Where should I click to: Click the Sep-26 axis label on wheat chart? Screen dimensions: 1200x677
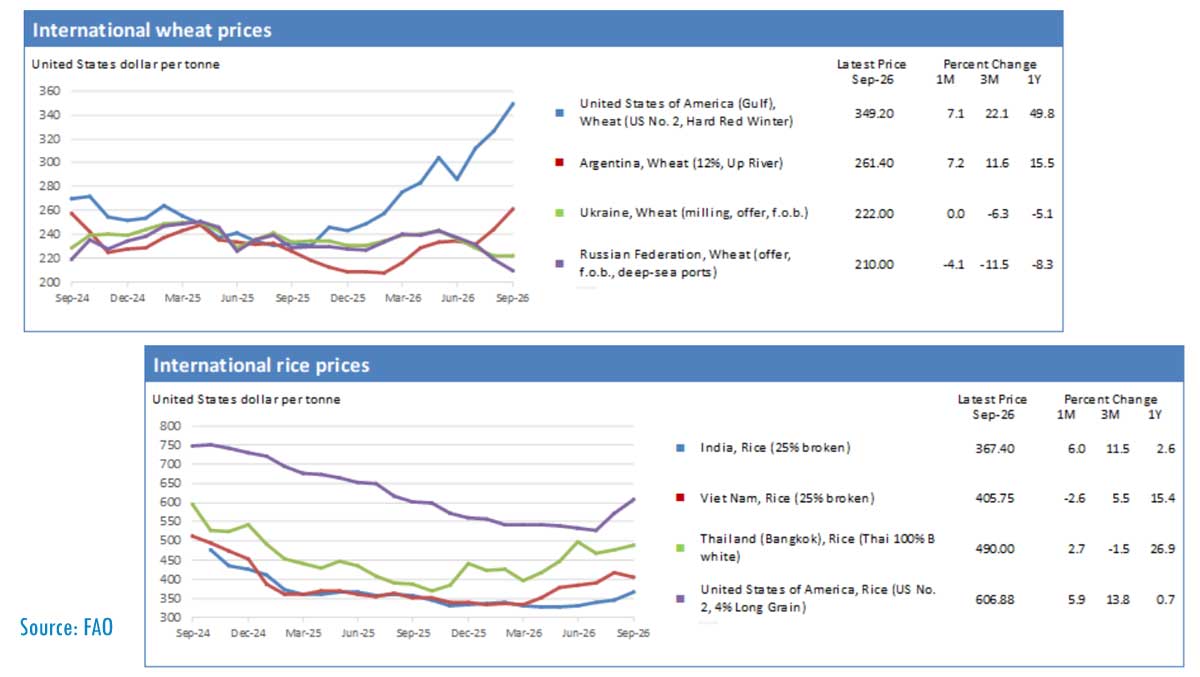[512, 297]
